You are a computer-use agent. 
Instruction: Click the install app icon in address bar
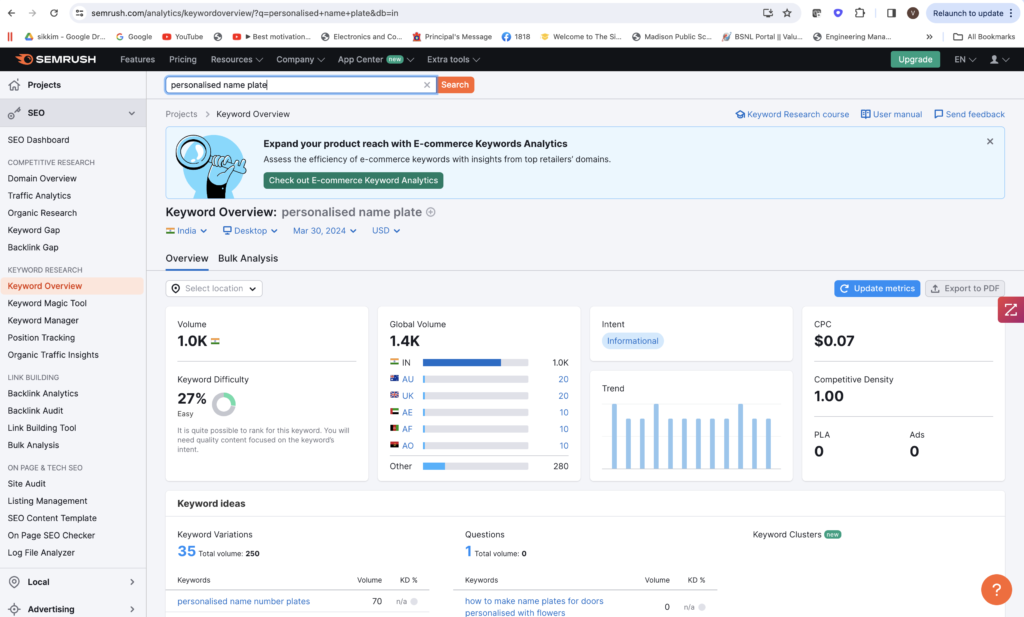coord(768,13)
